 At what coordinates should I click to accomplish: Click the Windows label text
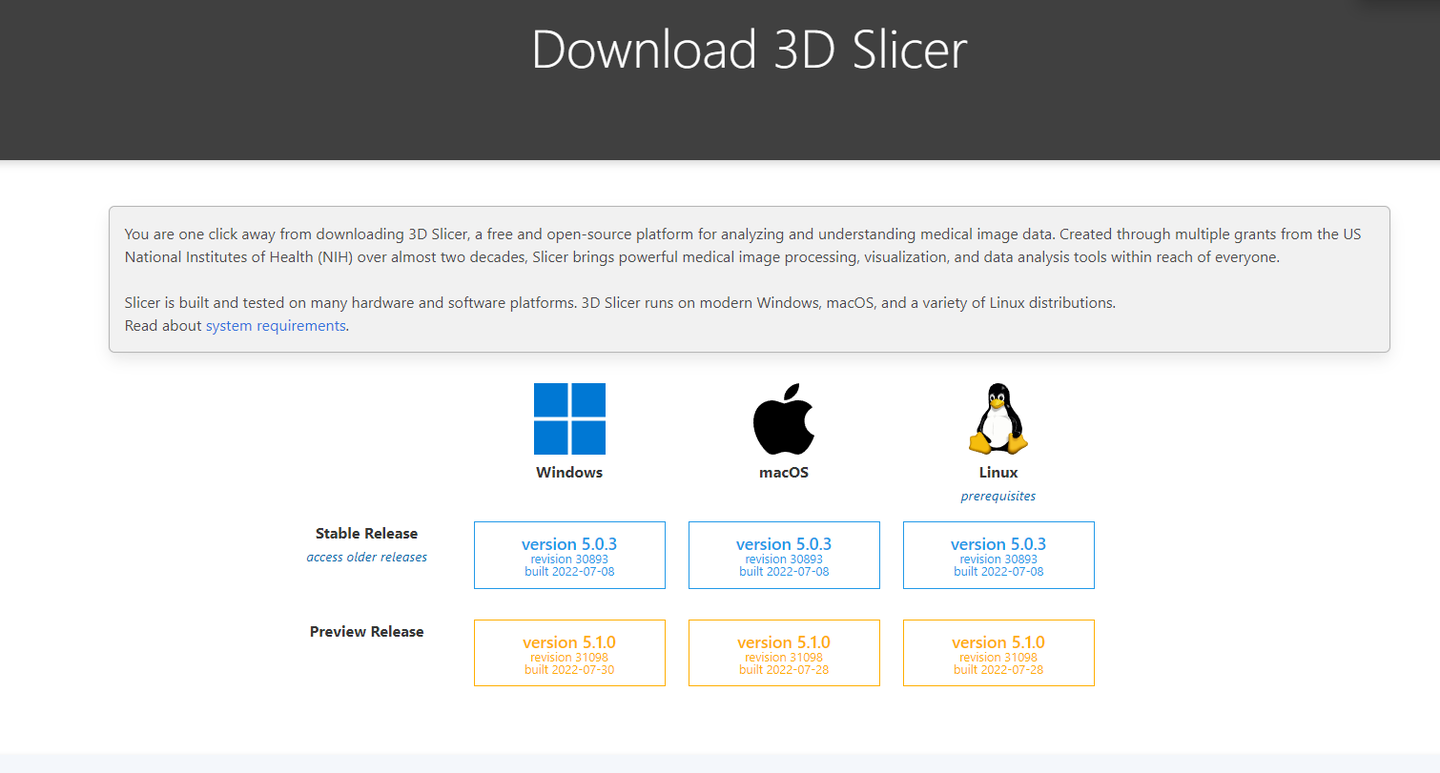tap(569, 472)
